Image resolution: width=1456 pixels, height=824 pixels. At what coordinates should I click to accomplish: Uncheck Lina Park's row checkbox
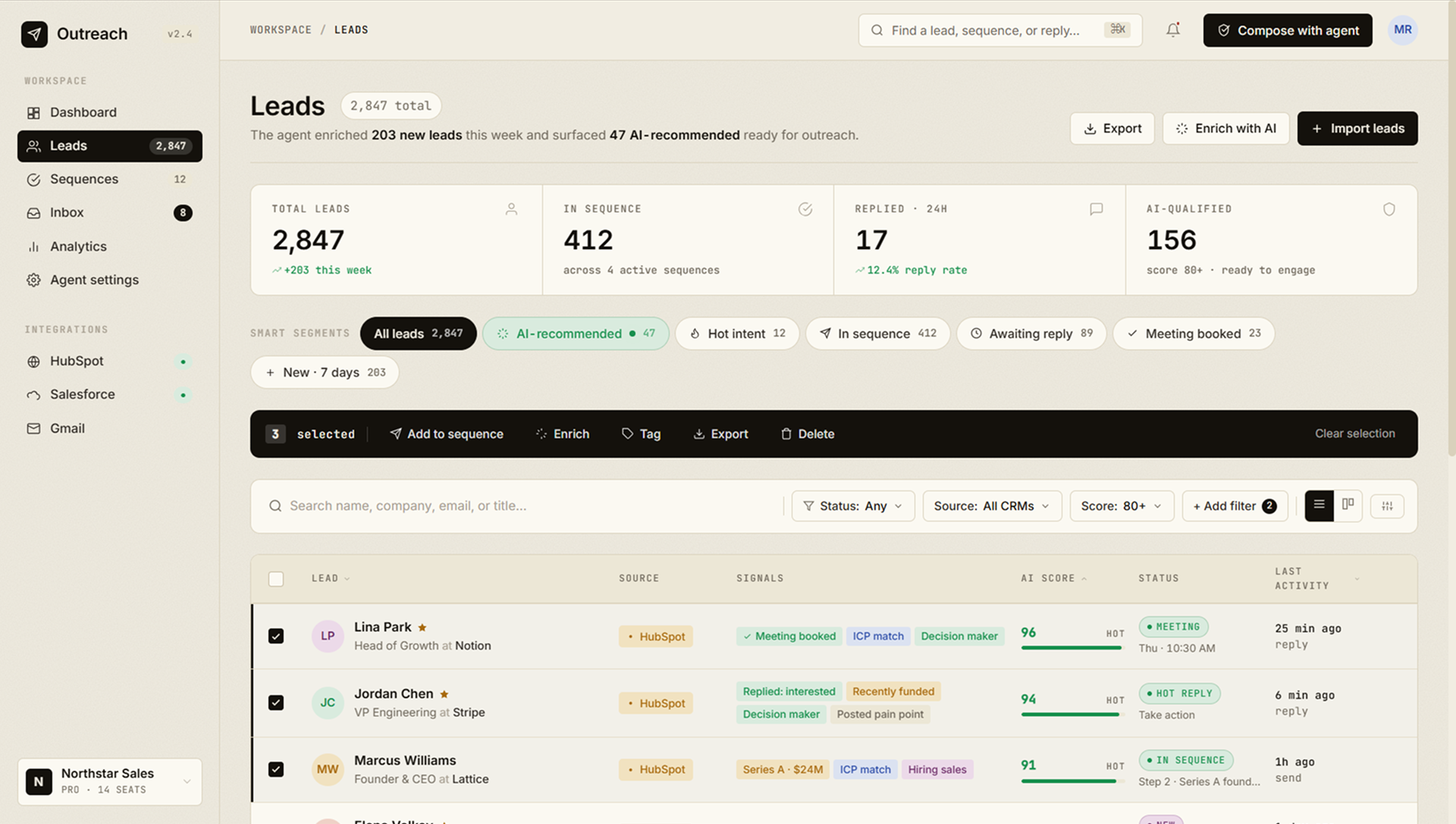tap(276, 636)
